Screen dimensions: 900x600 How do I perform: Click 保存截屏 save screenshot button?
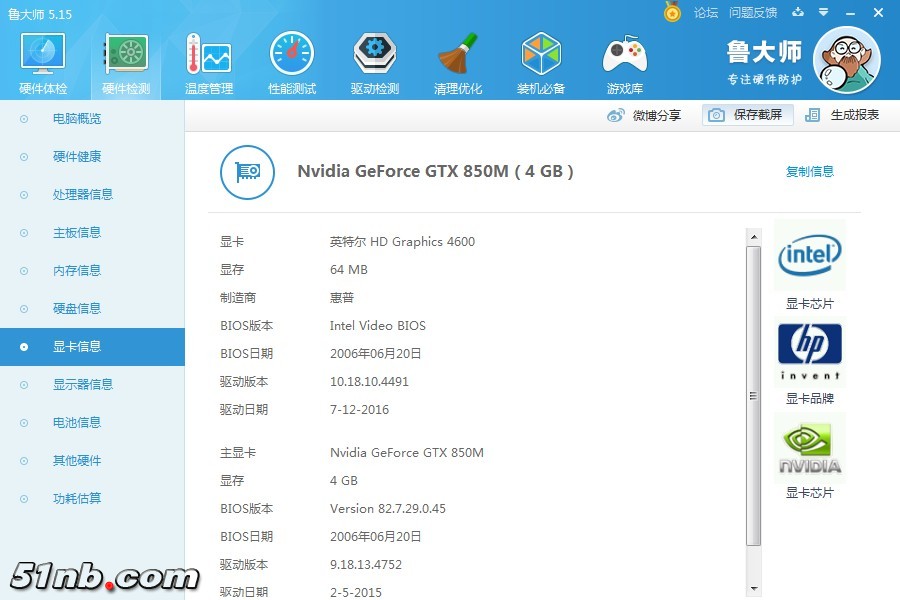click(748, 115)
